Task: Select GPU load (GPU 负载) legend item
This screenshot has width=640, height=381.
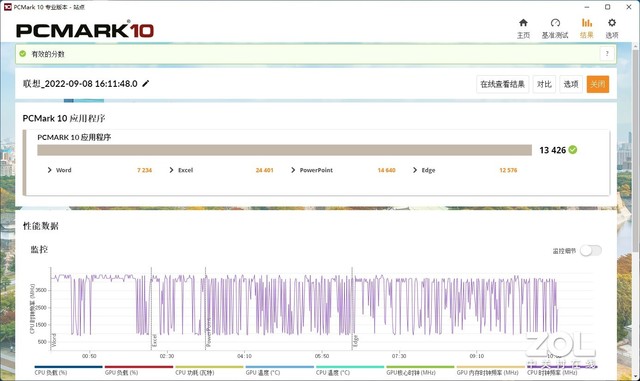Action: pos(138,370)
